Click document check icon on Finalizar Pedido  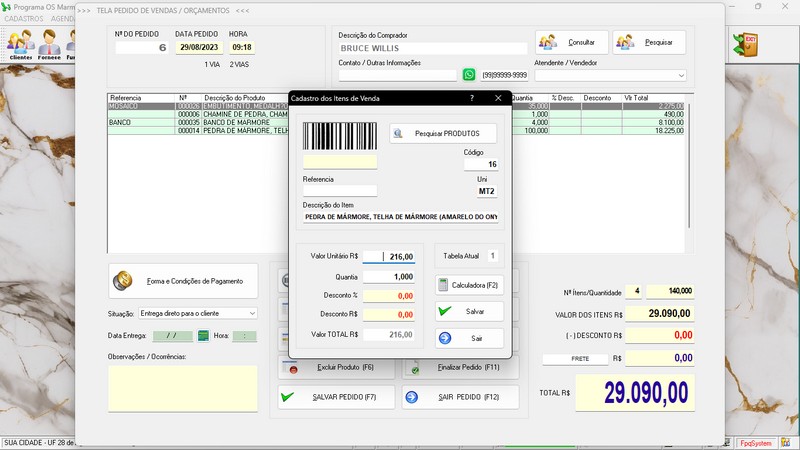(x=415, y=369)
